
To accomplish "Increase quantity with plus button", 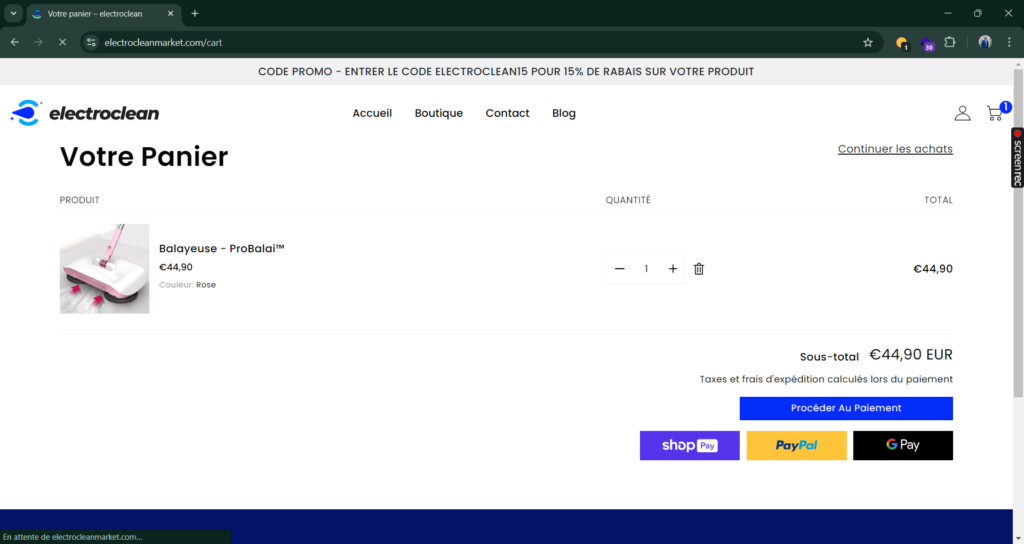I will click(x=673, y=268).
